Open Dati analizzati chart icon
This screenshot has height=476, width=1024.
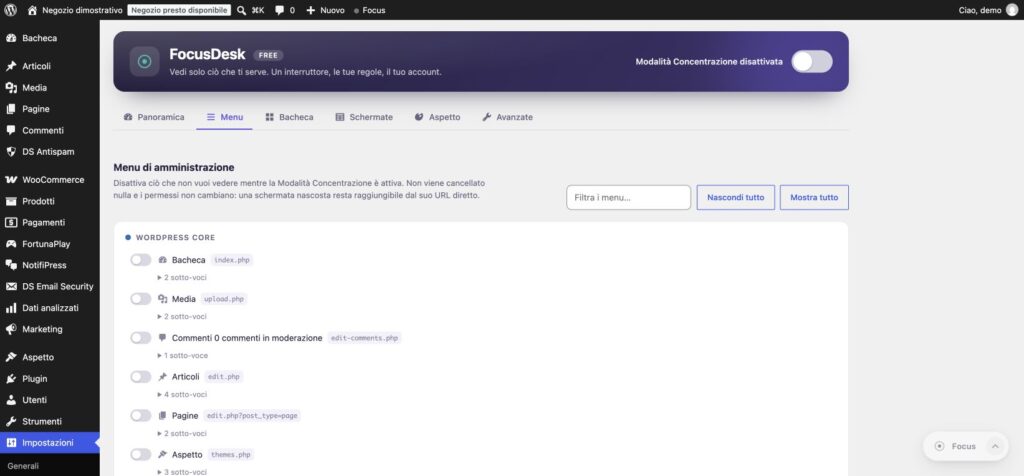pos(10,308)
